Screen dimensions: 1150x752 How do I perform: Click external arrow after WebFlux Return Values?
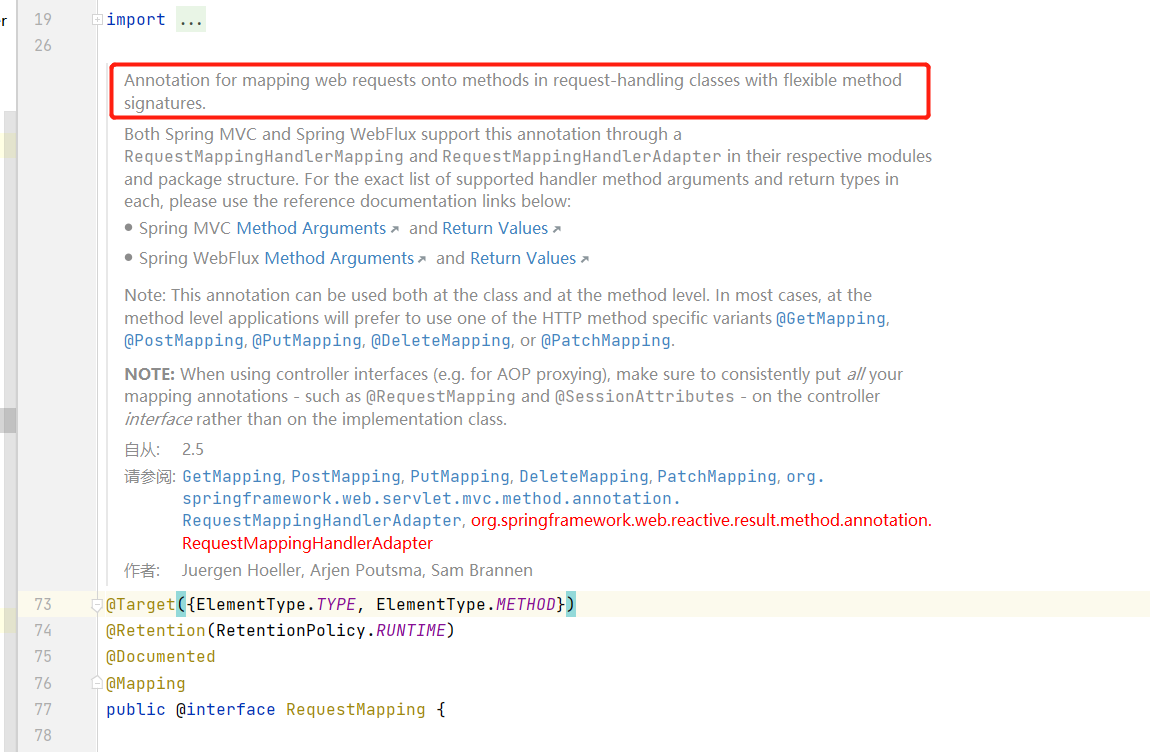585,260
